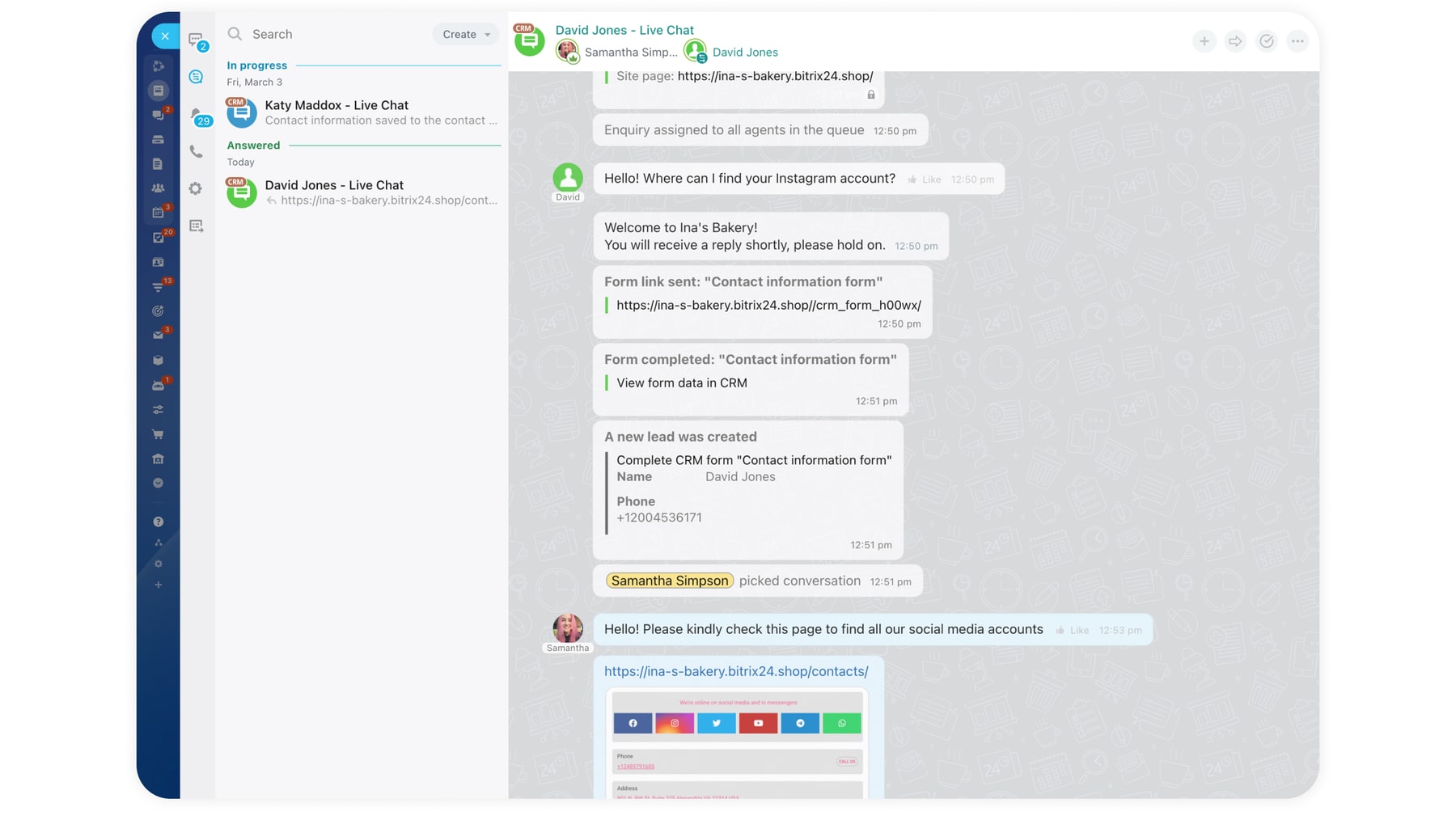
Task: Expand more items chevron in left sidebar
Action: tap(159, 483)
